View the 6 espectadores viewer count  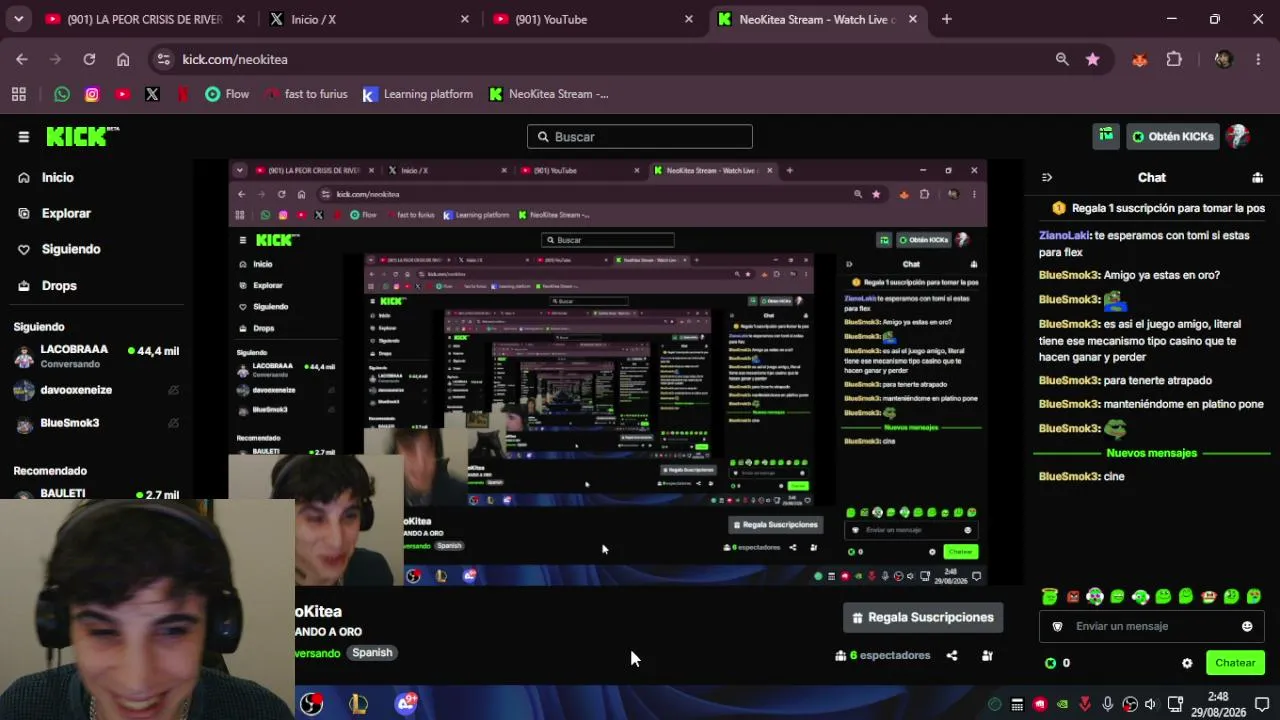click(883, 656)
